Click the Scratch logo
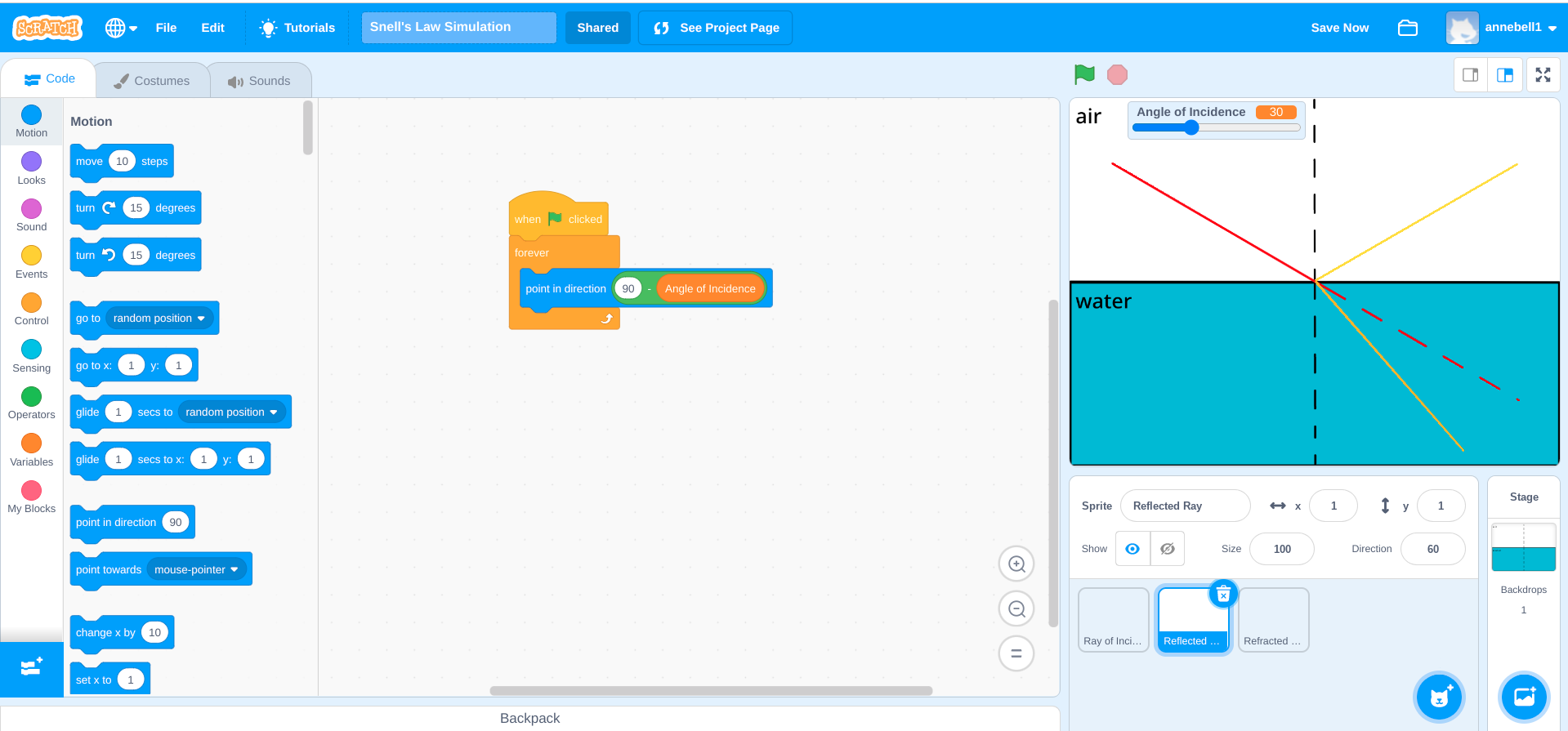This screenshot has height=731, width=1568. pyautogui.click(x=47, y=28)
